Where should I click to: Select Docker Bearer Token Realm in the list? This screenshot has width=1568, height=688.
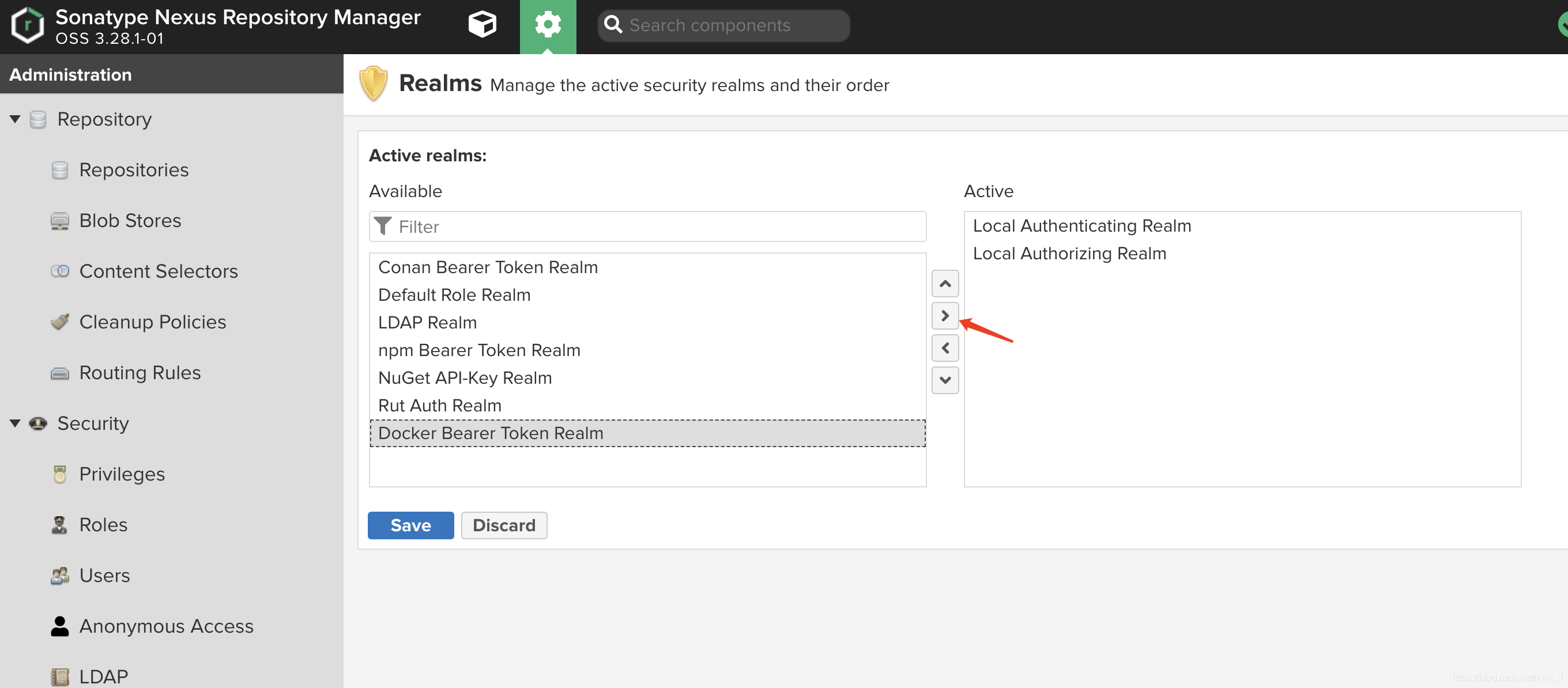coord(647,433)
